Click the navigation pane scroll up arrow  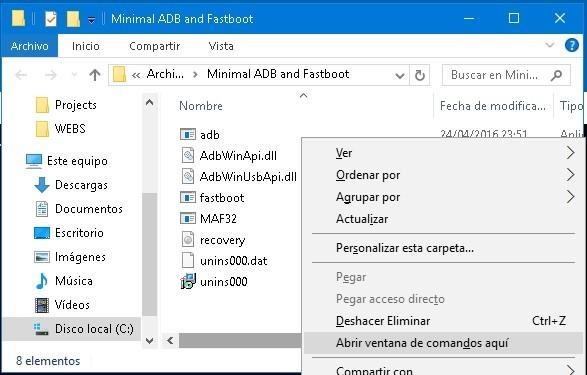149,102
